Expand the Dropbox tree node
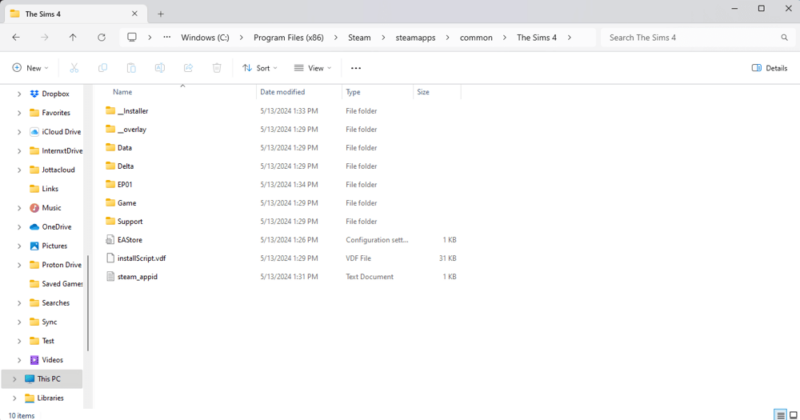 (19, 94)
